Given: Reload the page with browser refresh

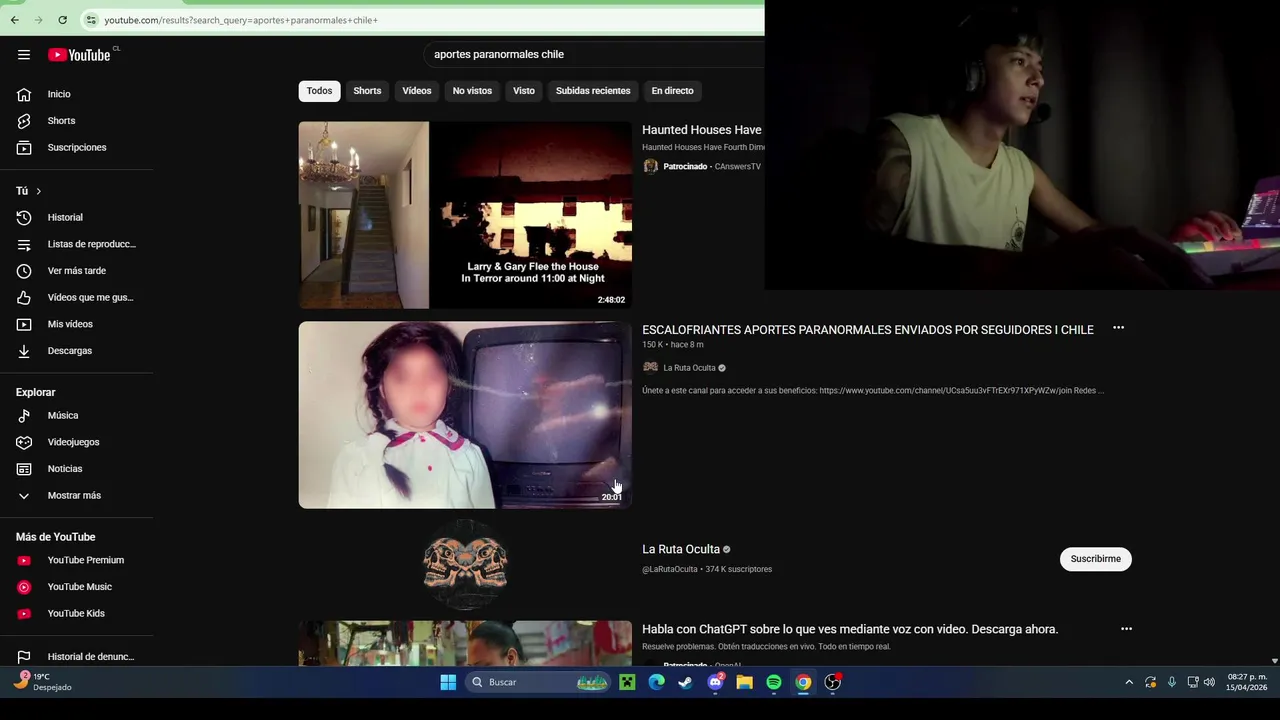Looking at the screenshot, I should click(x=62, y=20).
